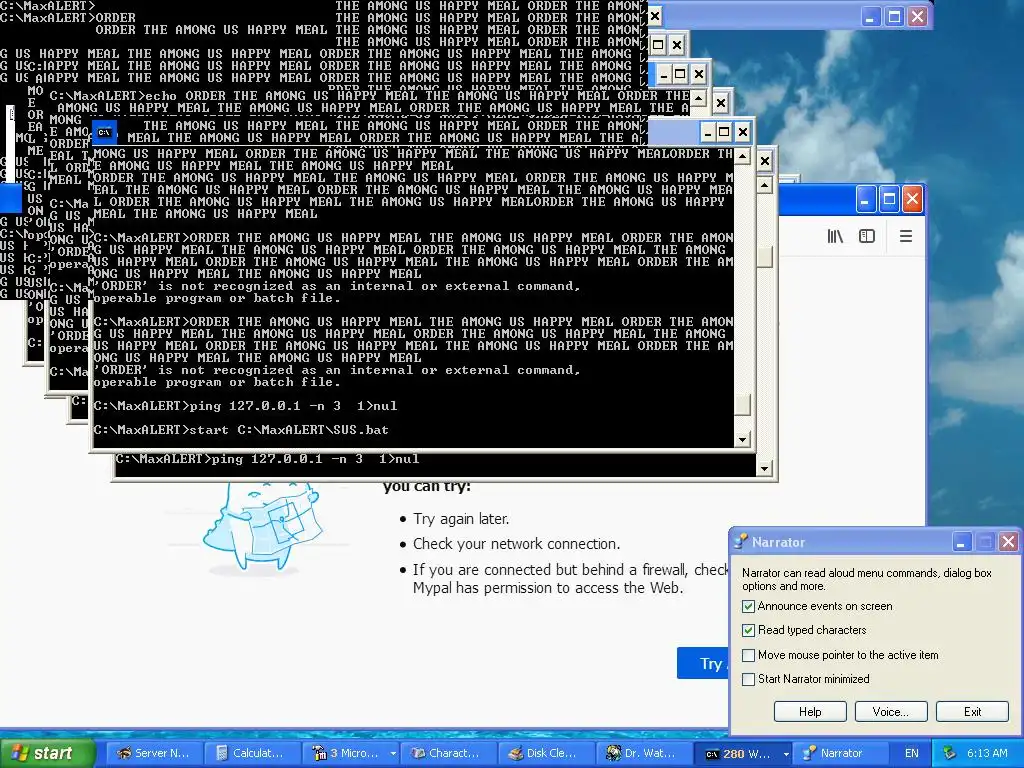Expand the 3 Micro... taskbar group arrow
Image resolution: width=1024 pixels, height=768 pixels.
pos(392,753)
